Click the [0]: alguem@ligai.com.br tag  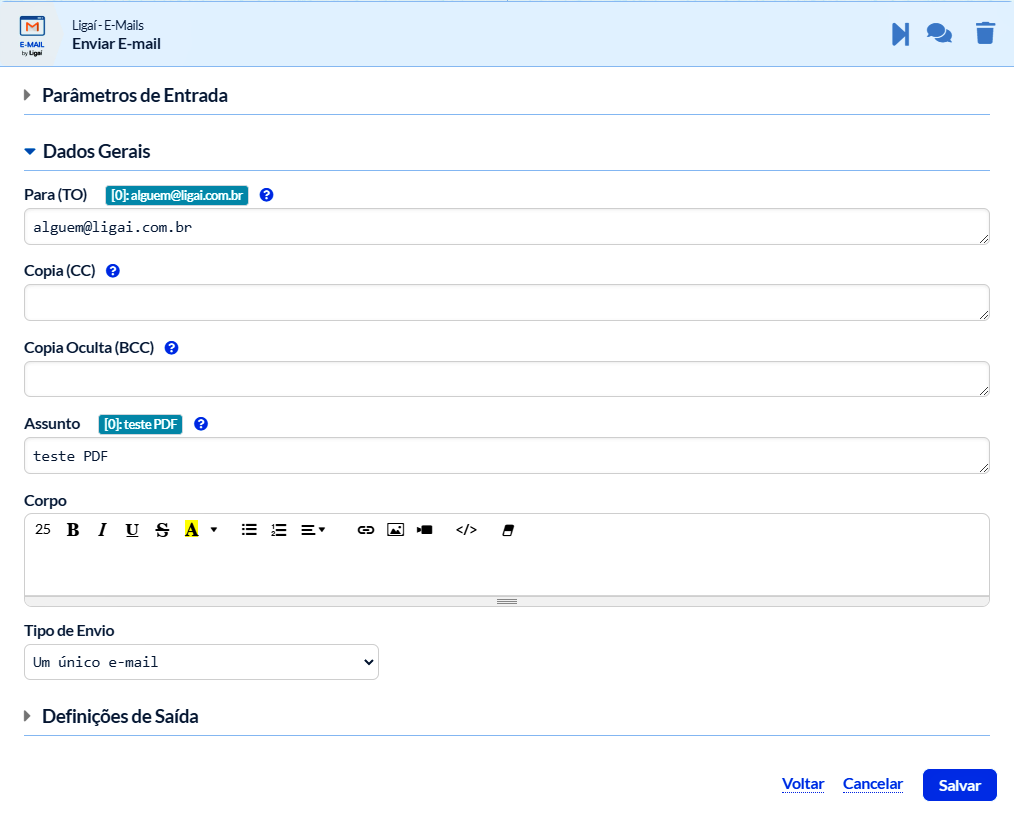[177, 195]
